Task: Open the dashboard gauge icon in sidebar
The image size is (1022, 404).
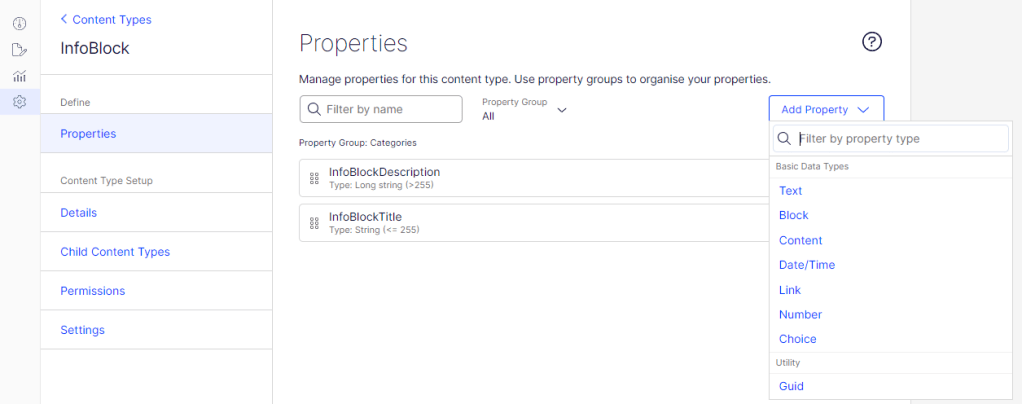Action: (19, 23)
